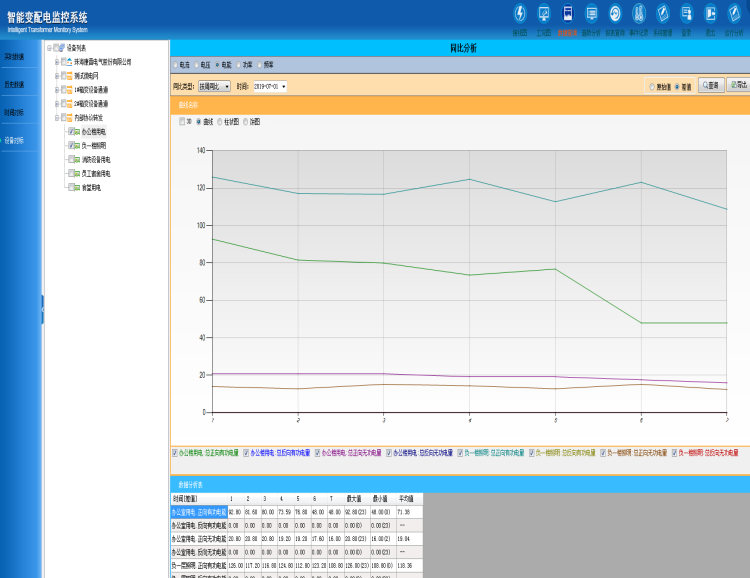750x578 pixels.
Task: Open the 工况图 status diagram icon
Action: click(544, 14)
